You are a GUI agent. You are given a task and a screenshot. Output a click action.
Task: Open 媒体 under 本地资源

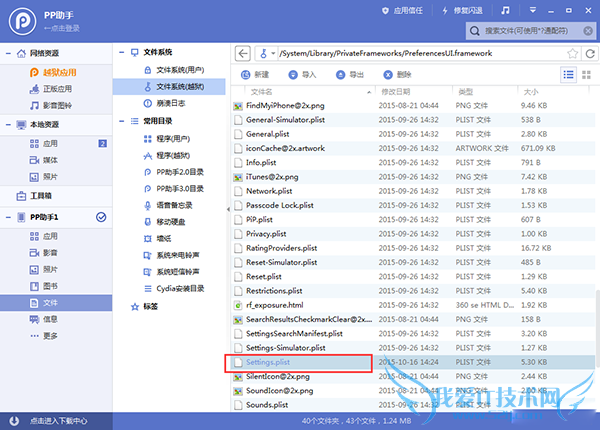[44, 160]
